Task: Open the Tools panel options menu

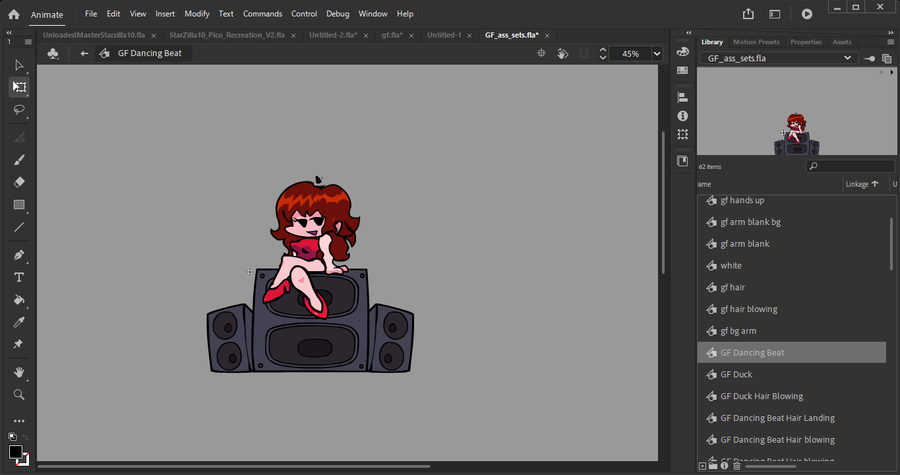Action: [28, 42]
